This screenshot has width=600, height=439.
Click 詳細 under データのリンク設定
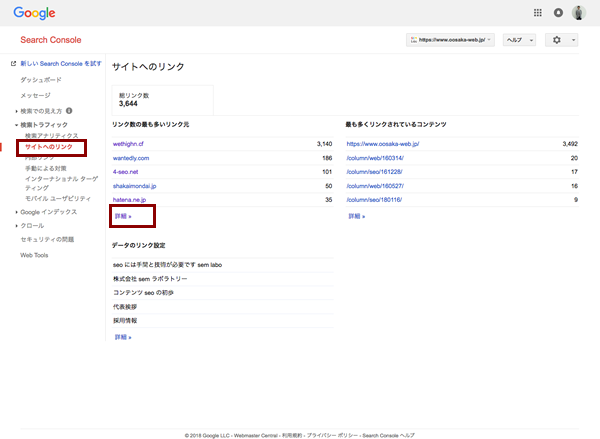point(122,337)
